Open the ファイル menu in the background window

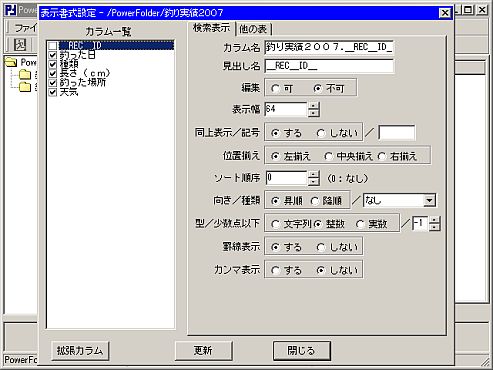click(25, 28)
